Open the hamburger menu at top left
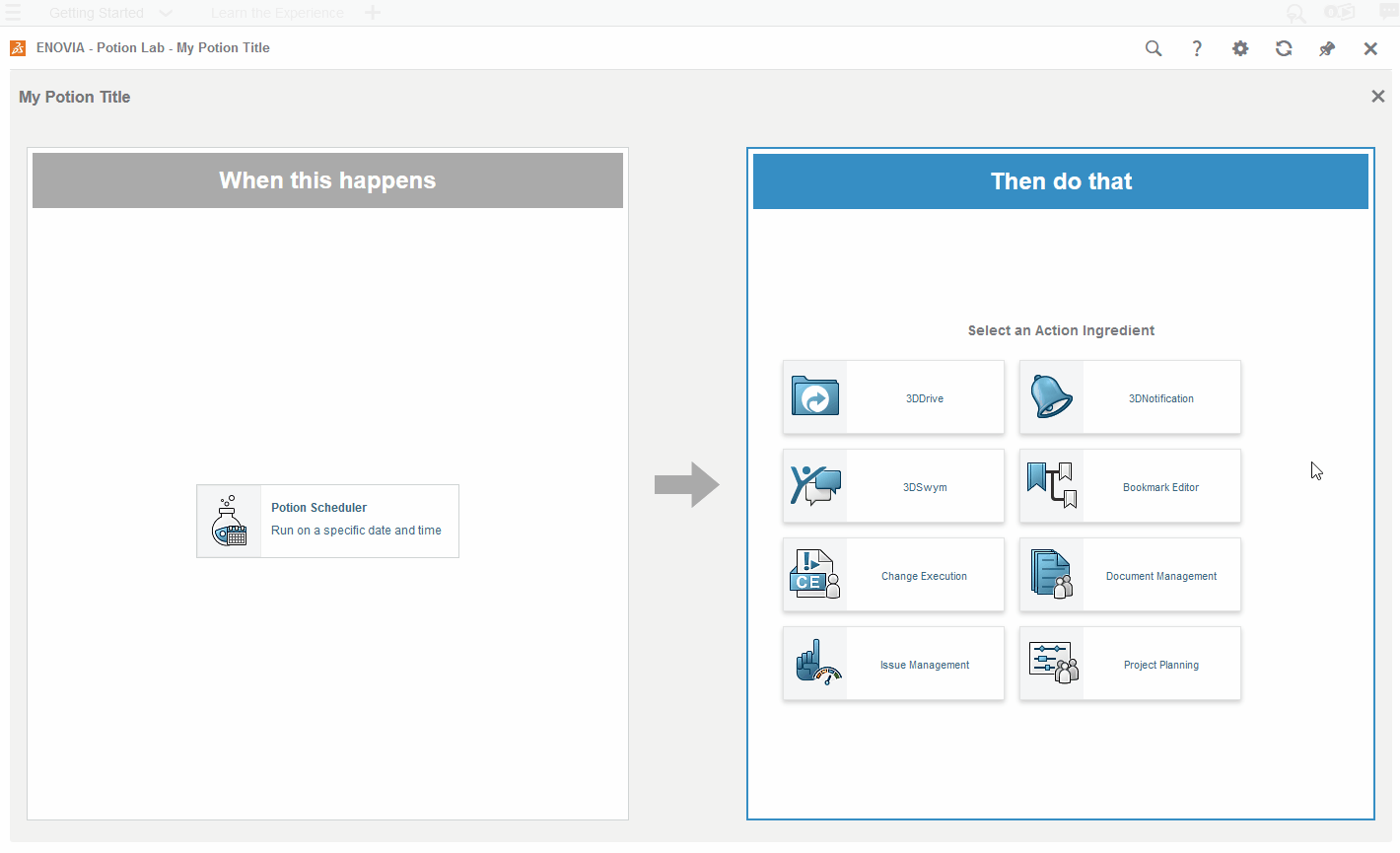This screenshot has width=1400, height=853. 12,13
